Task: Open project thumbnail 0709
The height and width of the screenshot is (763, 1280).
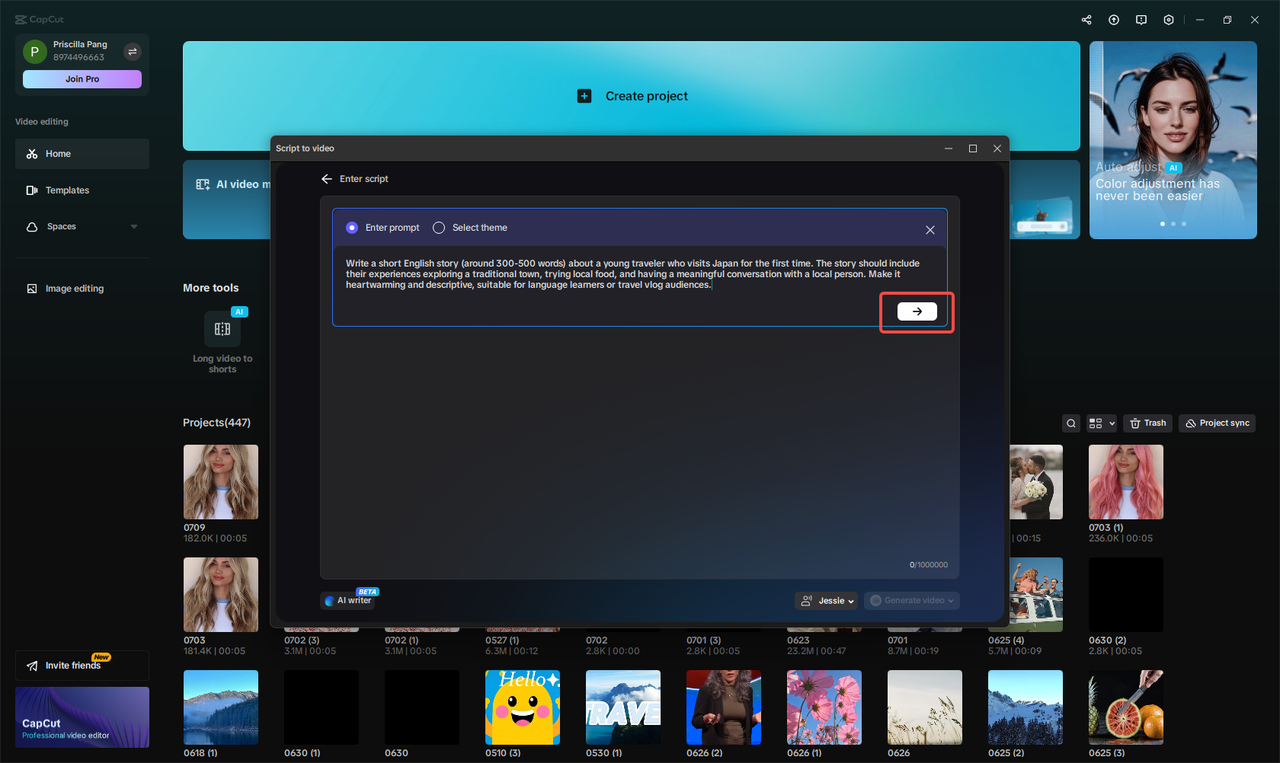Action: [221, 482]
